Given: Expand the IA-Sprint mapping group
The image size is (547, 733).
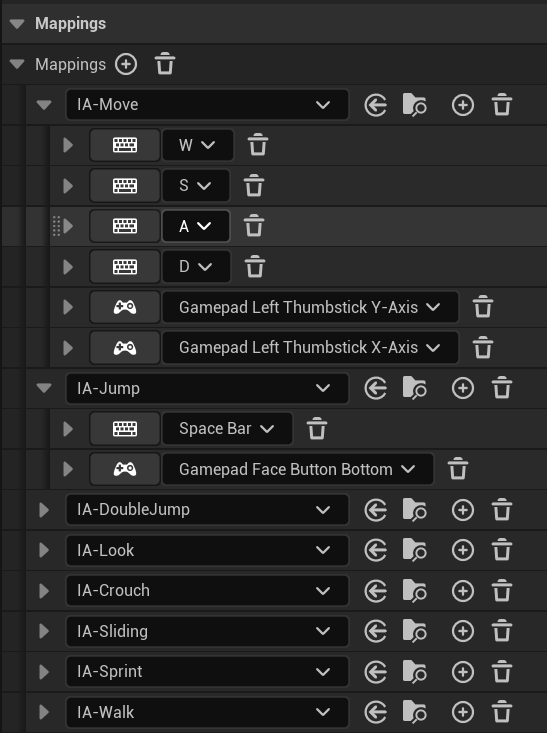Looking at the screenshot, I should pos(44,672).
